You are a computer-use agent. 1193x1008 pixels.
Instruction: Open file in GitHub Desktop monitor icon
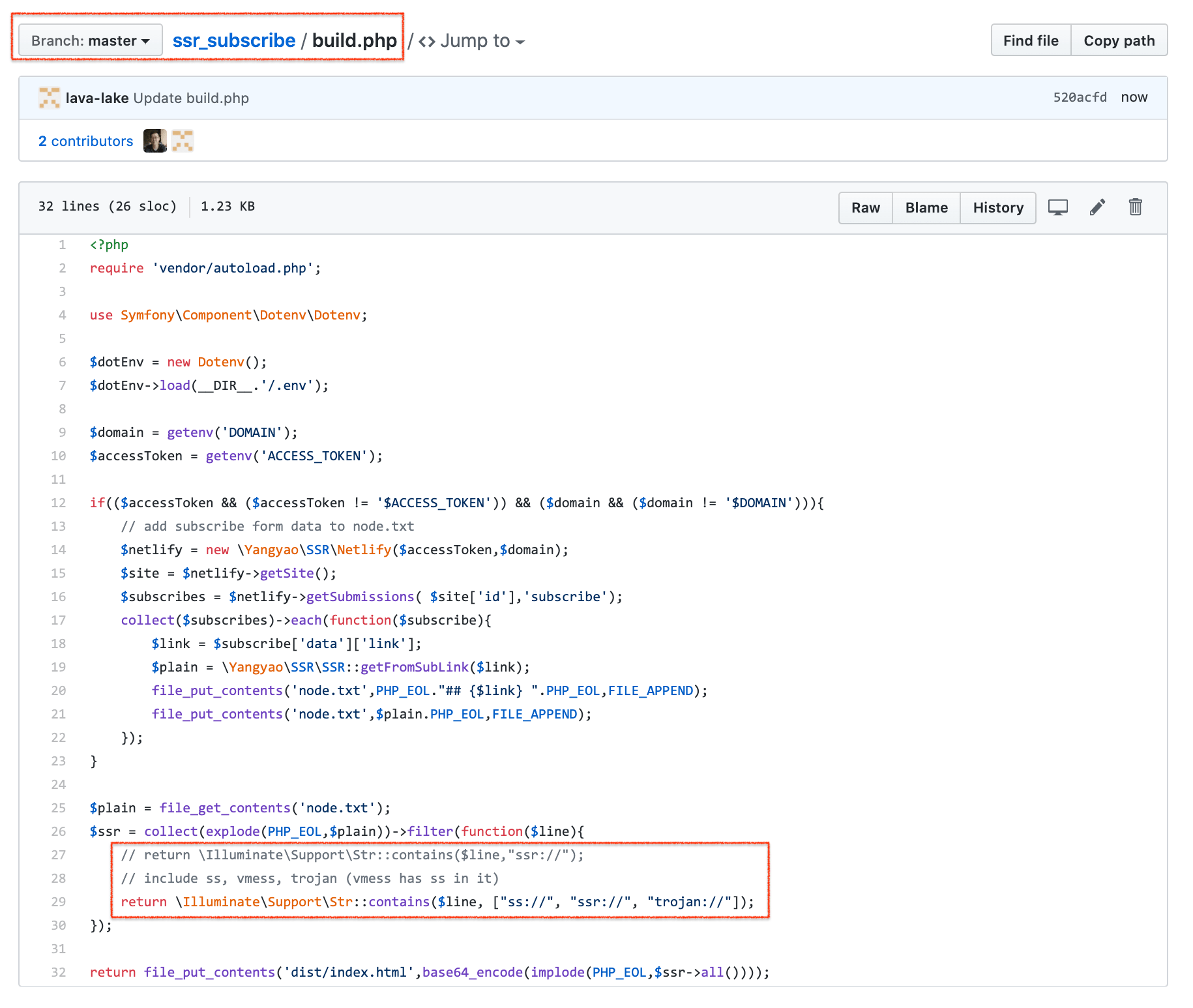[x=1057, y=207]
